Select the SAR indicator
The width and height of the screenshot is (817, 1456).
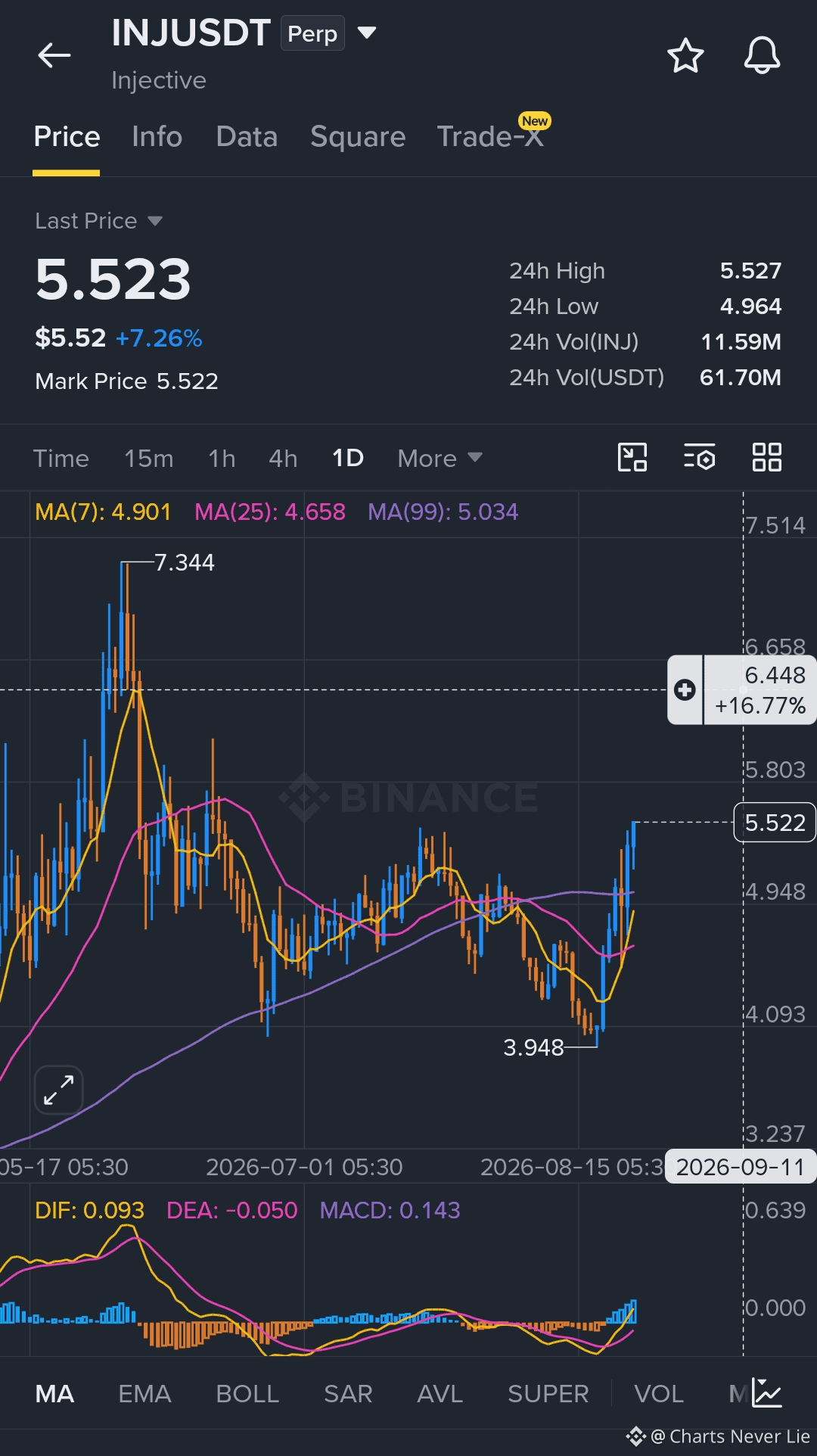coord(348,1394)
